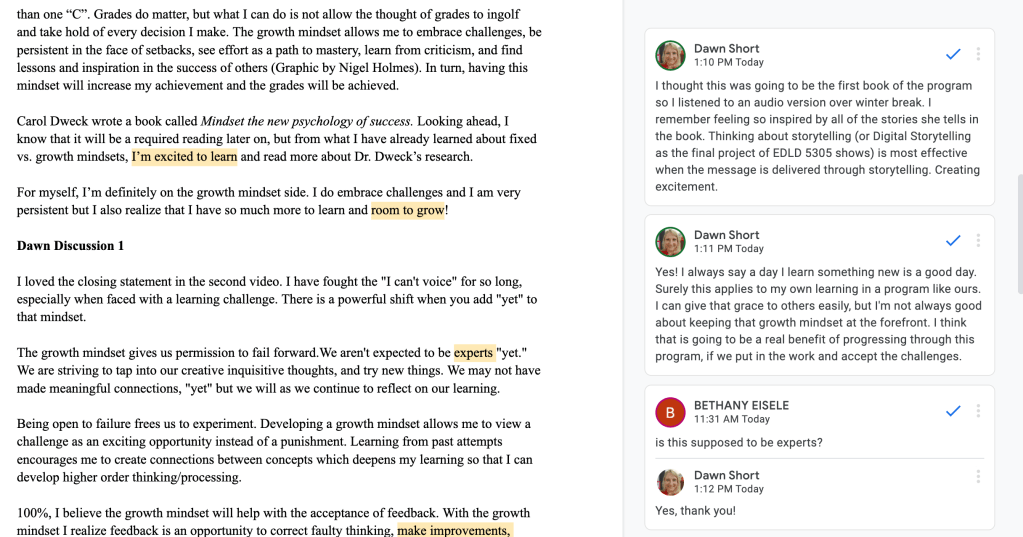Viewport: 1023px width, 537px height.
Task: Open more options for 1:10 PM comment
Action: tap(978, 54)
